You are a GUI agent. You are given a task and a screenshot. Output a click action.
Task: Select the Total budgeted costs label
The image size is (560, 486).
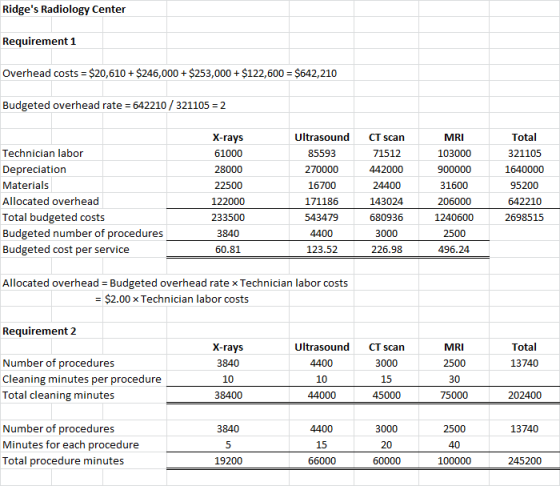click(54, 218)
